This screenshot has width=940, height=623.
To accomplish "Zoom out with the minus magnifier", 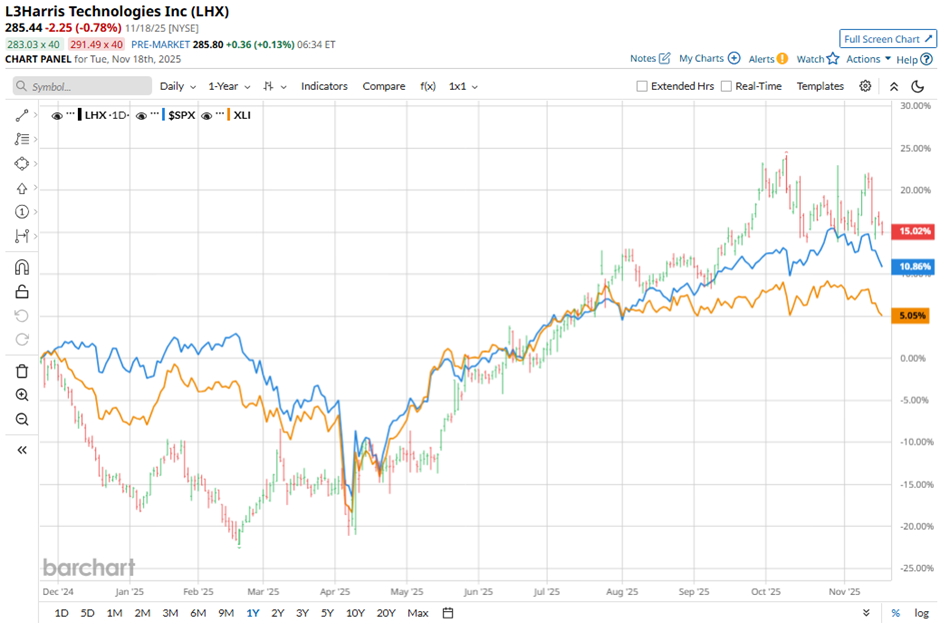I will click(x=22, y=419).
